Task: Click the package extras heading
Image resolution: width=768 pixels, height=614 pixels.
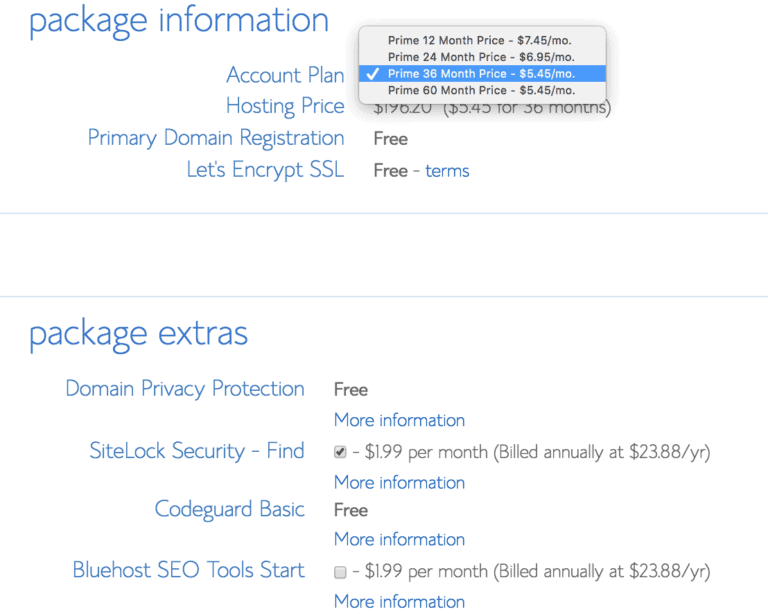Action: tap(139, 334)
